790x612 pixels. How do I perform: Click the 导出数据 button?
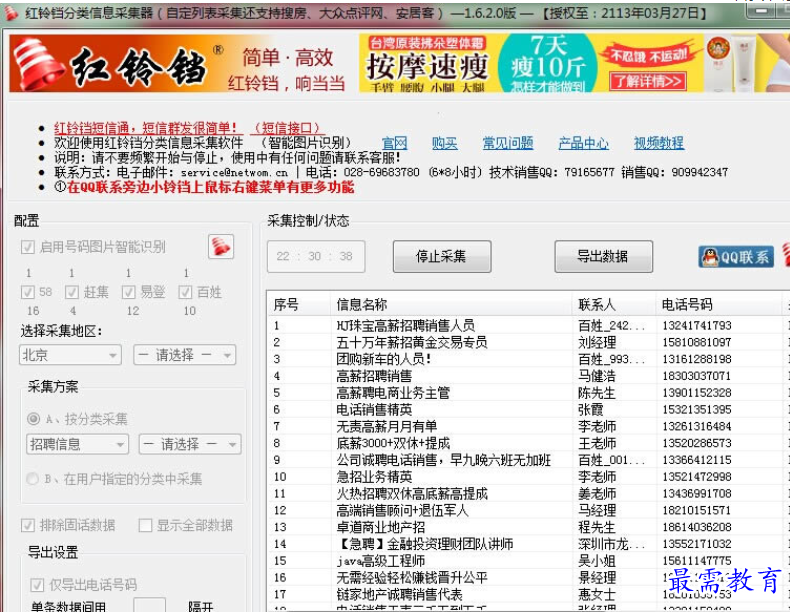point(604,256)
